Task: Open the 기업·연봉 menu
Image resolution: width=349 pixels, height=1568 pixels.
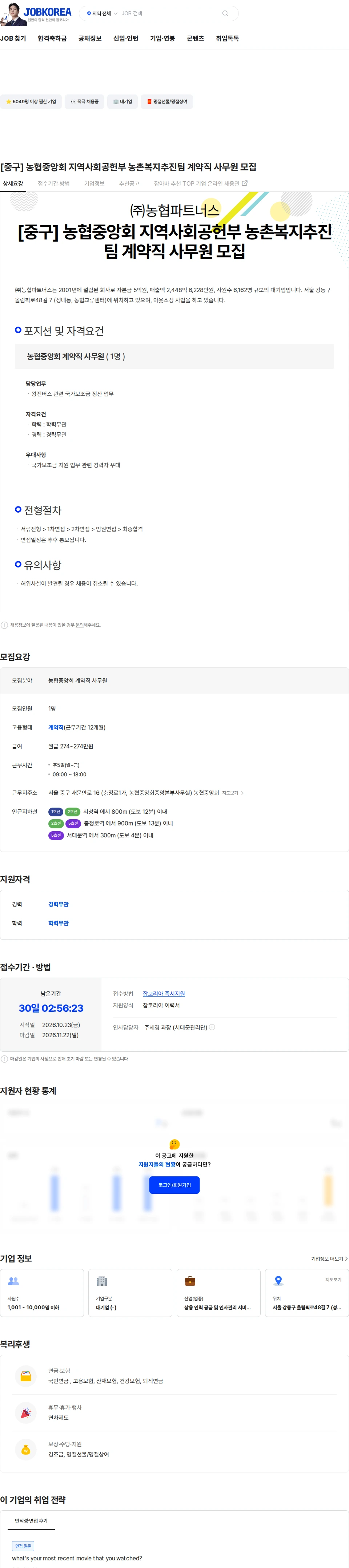Action: pyautogui.click(x=163, y=39)
